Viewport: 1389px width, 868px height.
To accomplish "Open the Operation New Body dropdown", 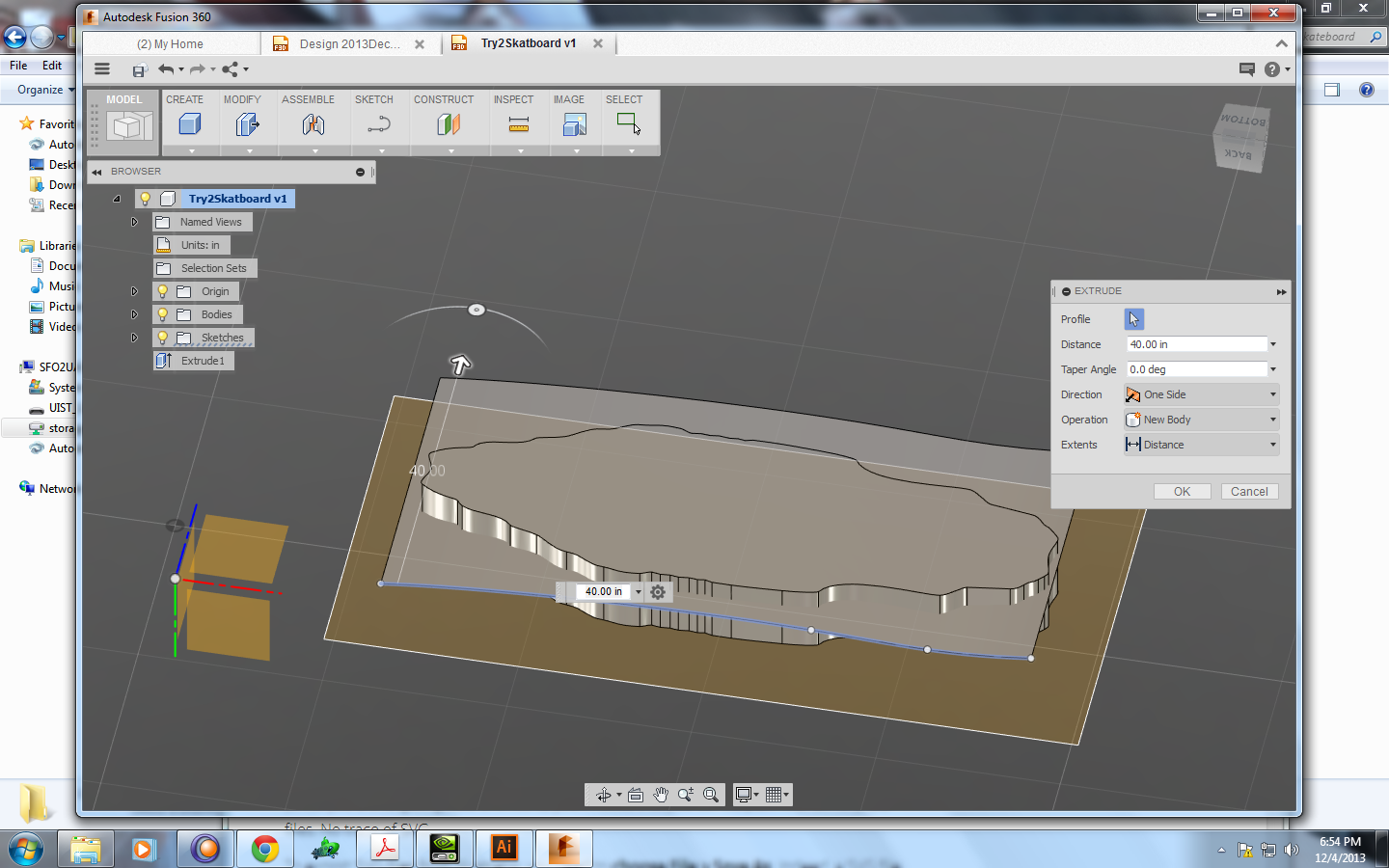I will [1201, 420].
